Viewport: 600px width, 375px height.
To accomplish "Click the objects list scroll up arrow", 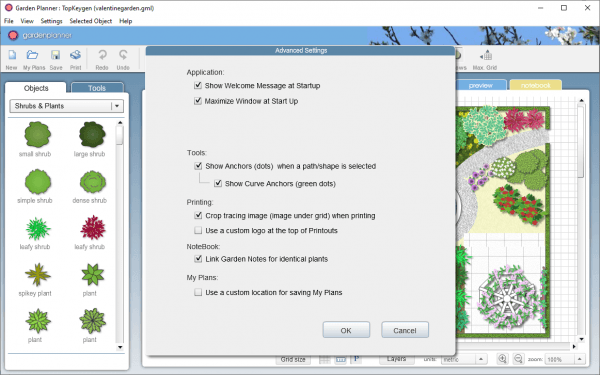I will pyautogui.click(x=120, y=123).
